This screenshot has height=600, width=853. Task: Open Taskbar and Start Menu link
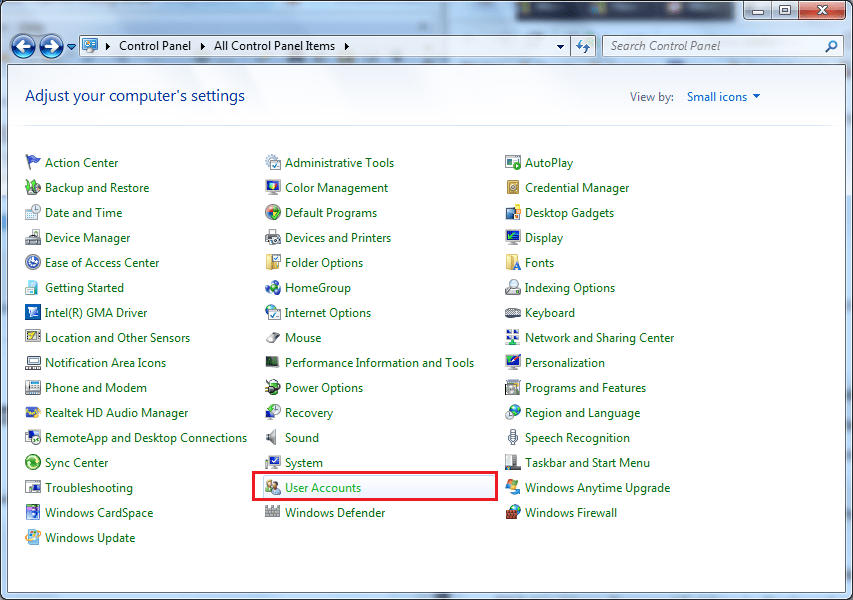point(587,463)
